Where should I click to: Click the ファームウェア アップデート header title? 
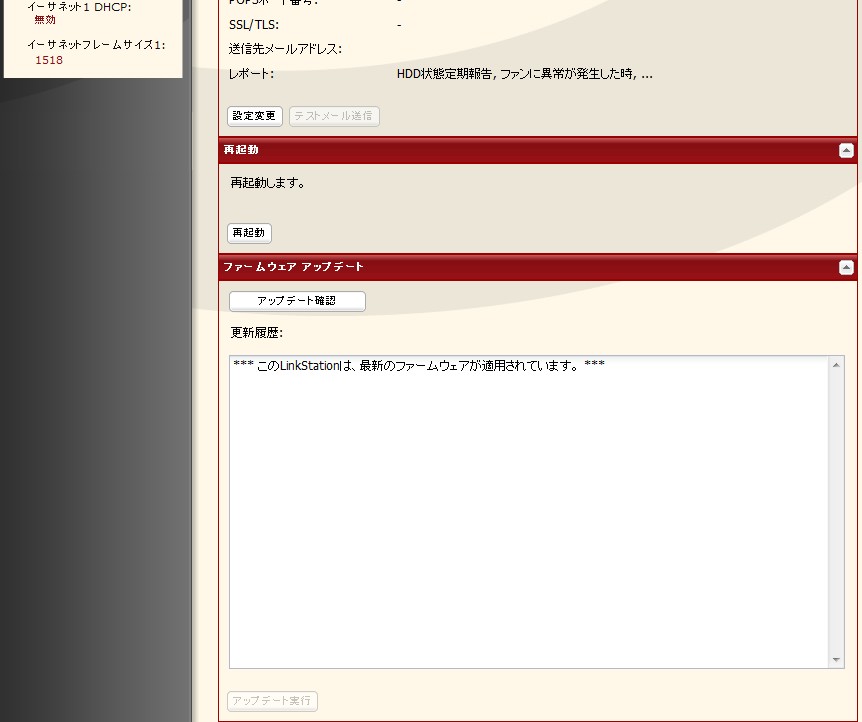[294, 267]
